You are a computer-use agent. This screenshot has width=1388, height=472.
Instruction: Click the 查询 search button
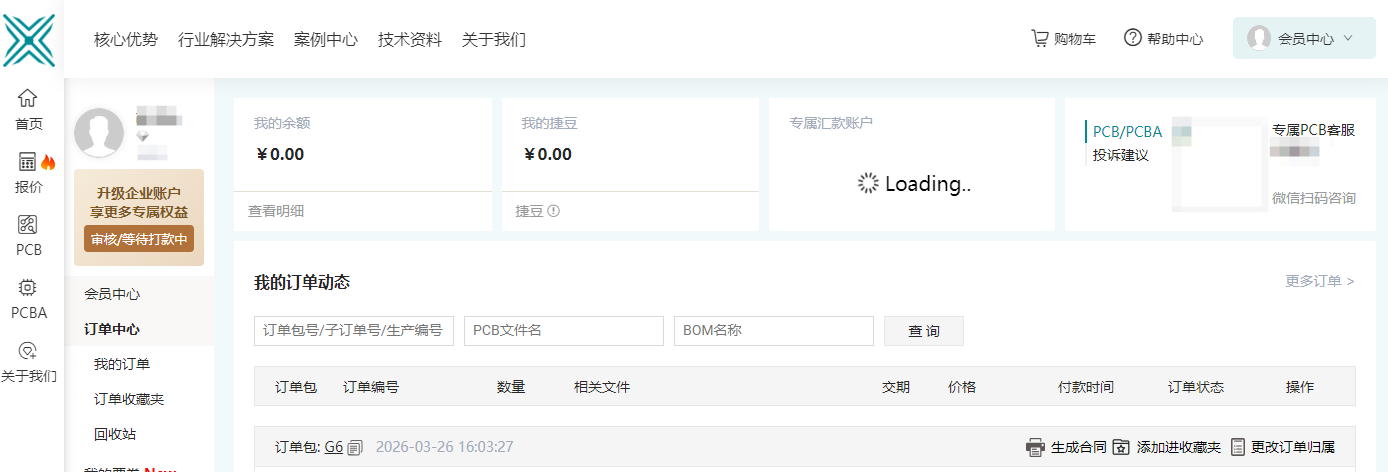click(923, 331)
